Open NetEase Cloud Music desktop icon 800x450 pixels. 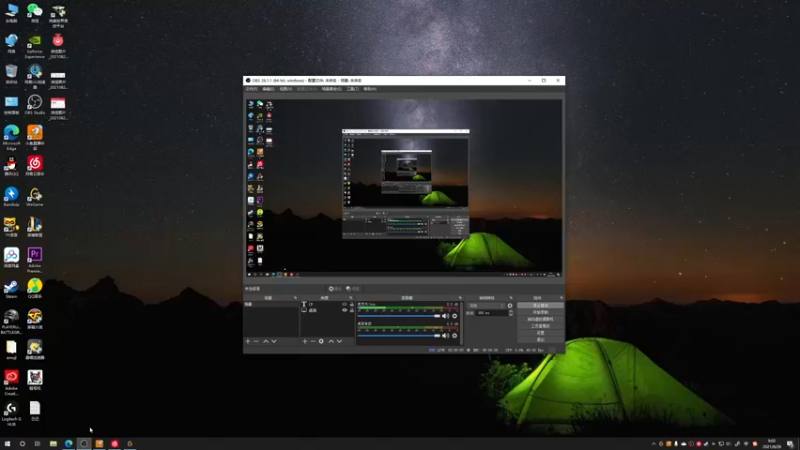click(35, 166)
